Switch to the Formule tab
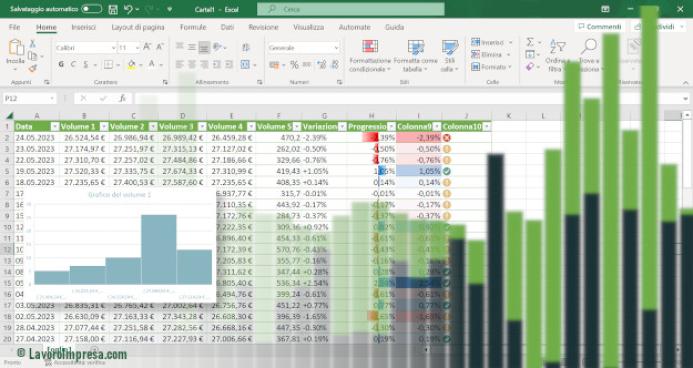This screenshot has height=368, width=693. 193,27
